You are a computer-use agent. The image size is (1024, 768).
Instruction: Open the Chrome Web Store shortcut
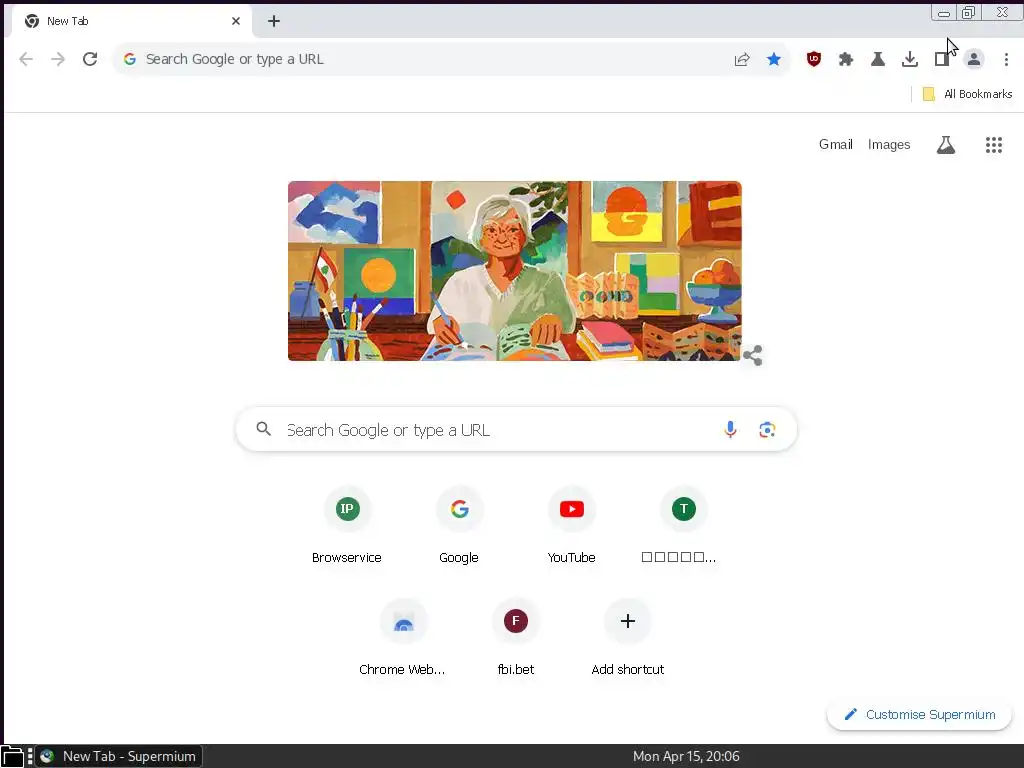point(403,637)
